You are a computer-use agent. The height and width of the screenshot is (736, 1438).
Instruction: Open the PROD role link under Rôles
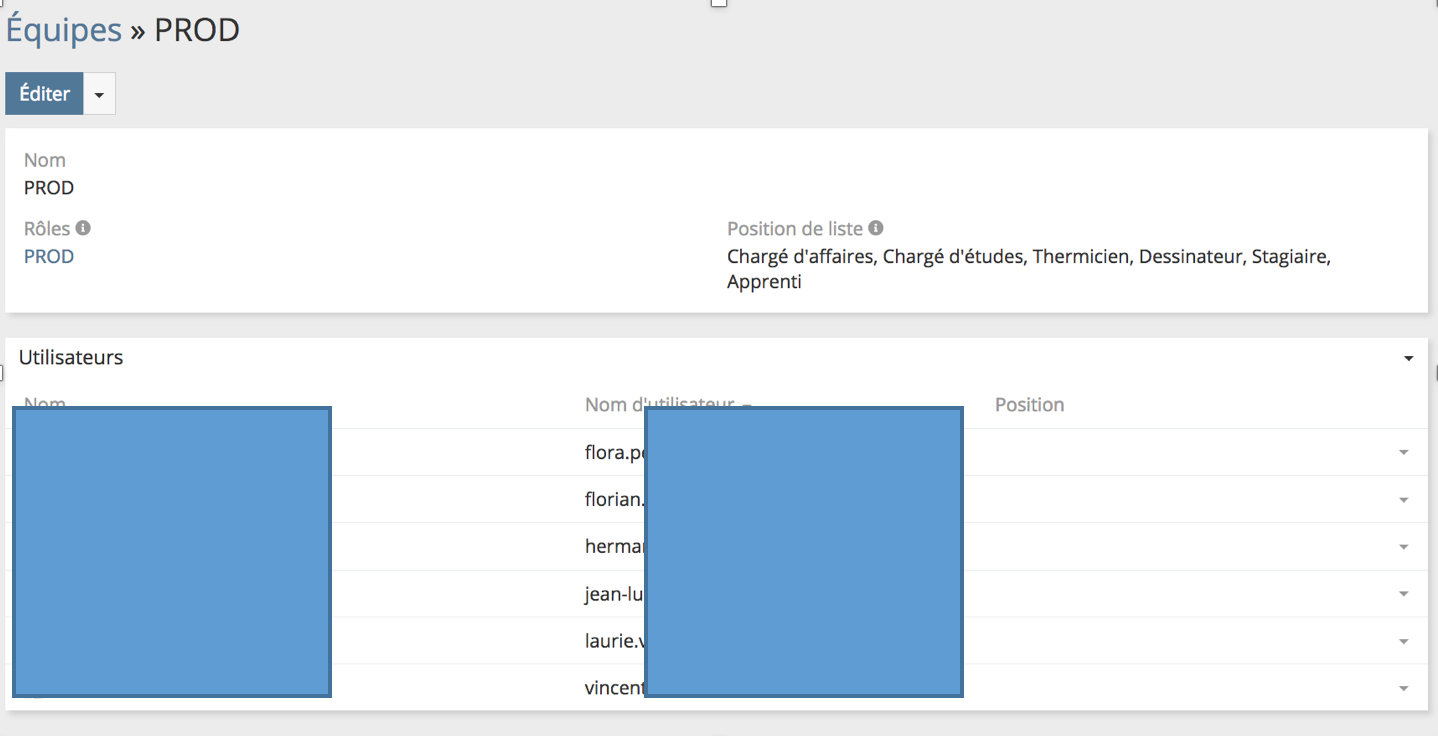coord(49,256)
